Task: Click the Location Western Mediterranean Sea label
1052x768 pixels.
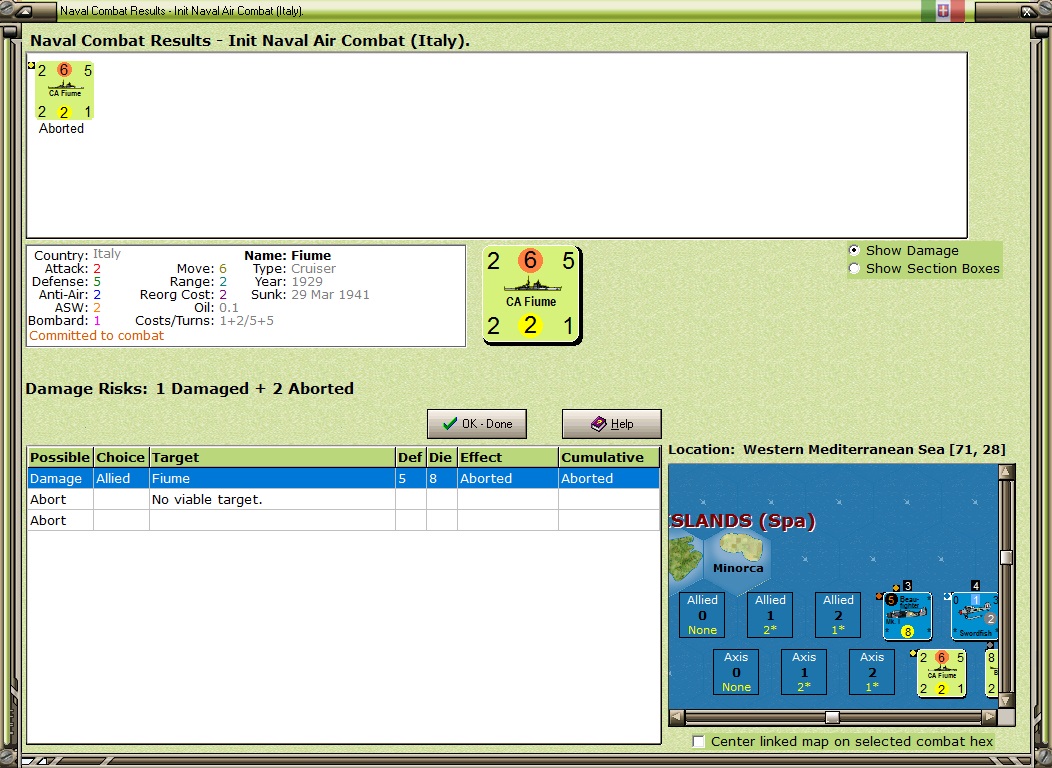Action: [x=837, y=449]
